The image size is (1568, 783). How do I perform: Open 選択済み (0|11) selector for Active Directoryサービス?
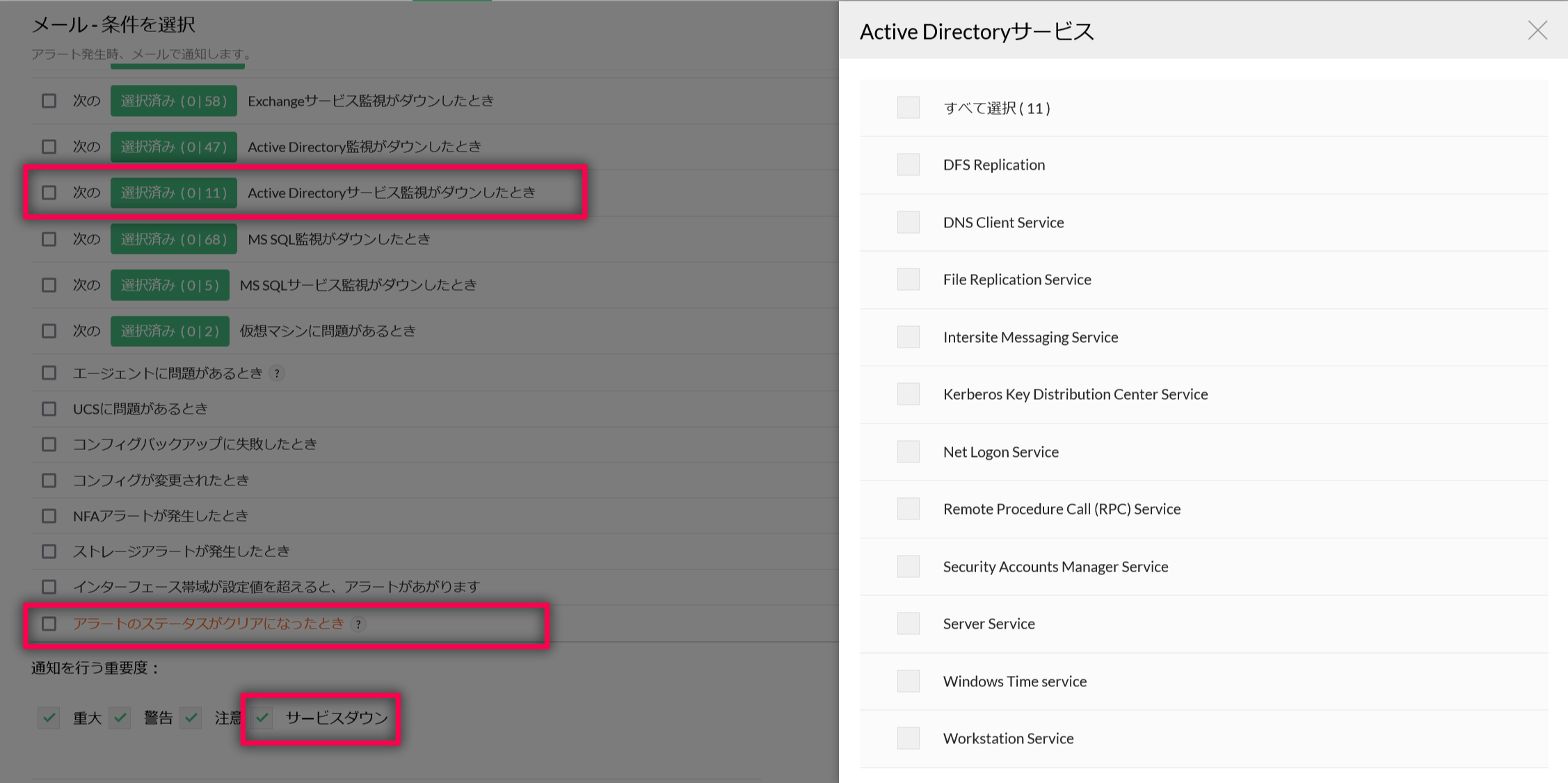(173, 193)
